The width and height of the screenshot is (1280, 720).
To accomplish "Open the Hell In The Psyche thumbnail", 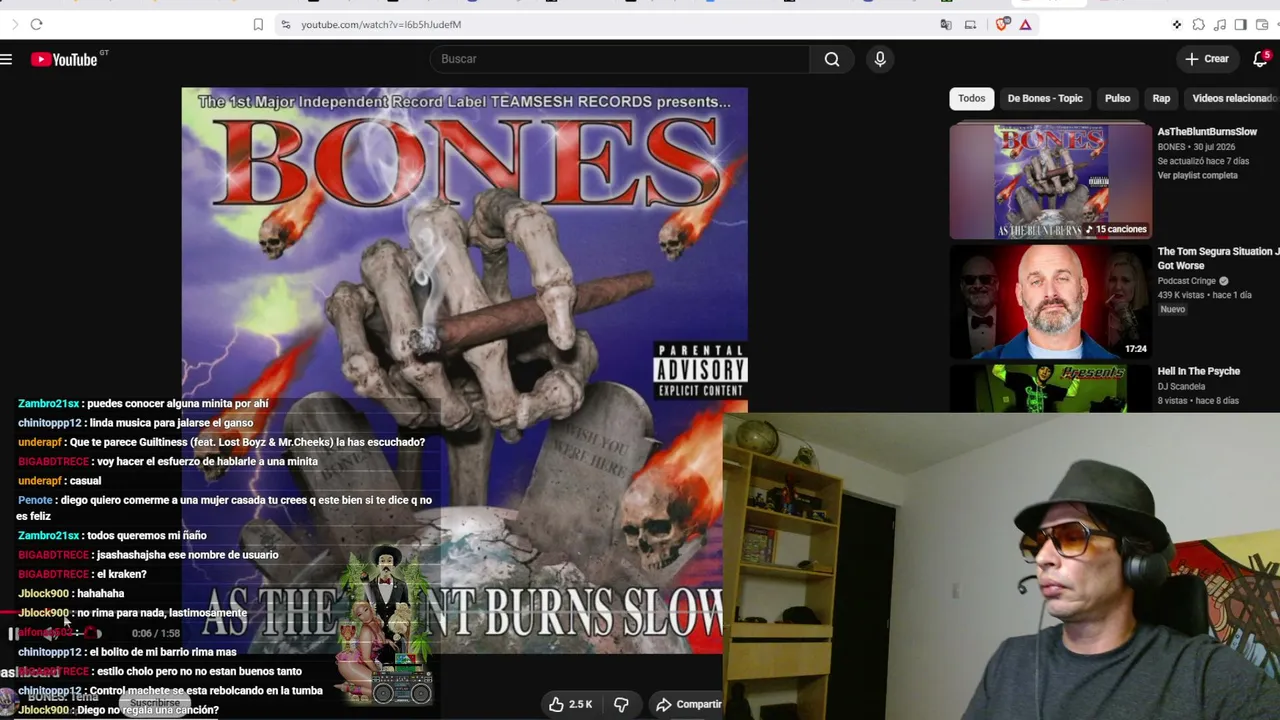I will [x=1050, y=388].
